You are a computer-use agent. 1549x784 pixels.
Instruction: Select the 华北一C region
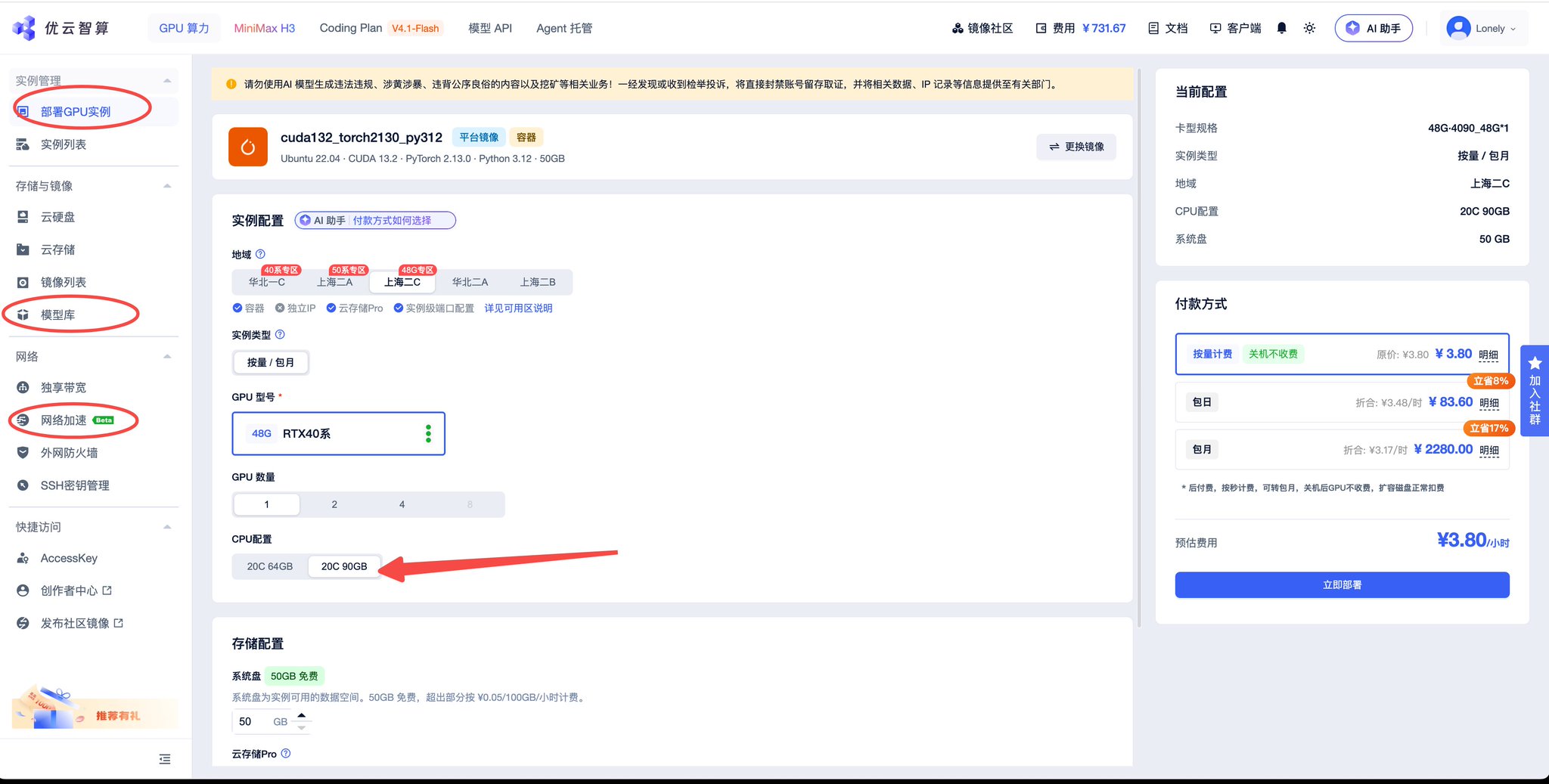pos(267,282)
